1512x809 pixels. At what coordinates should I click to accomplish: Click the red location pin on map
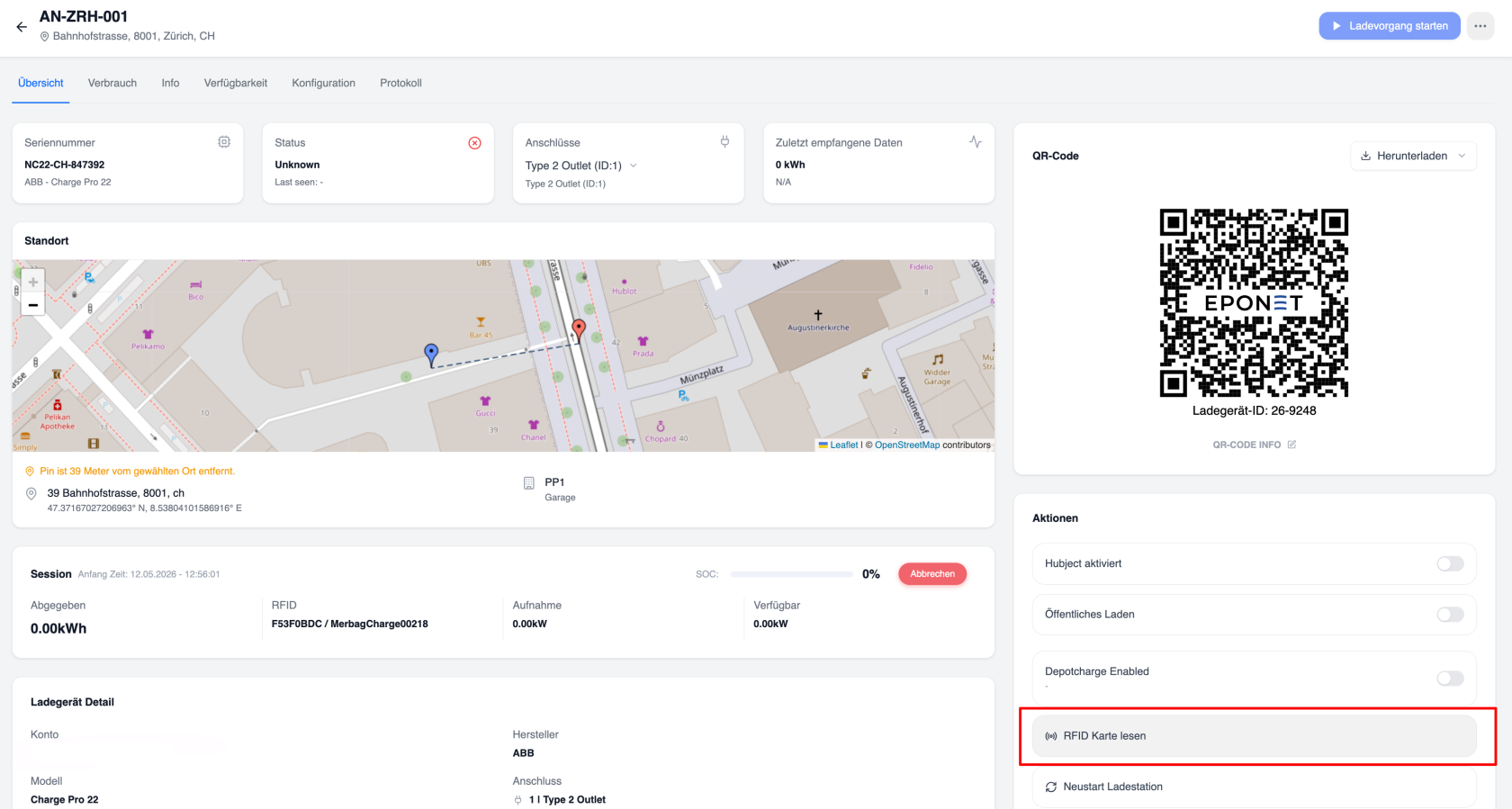pyautogui.click(x=579, y=329)
